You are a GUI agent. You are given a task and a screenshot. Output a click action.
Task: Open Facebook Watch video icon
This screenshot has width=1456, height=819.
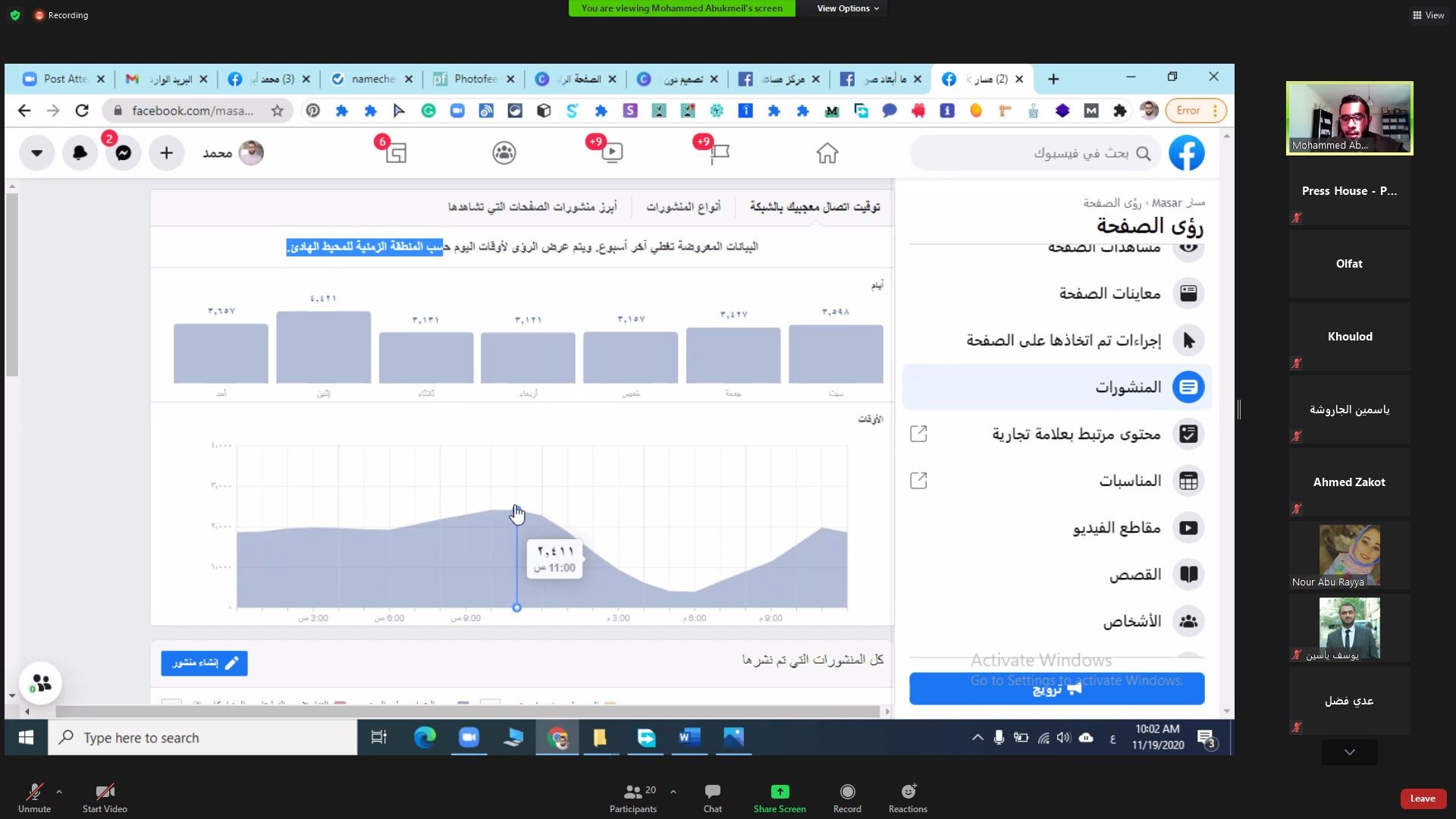click(x=611, y=153)
